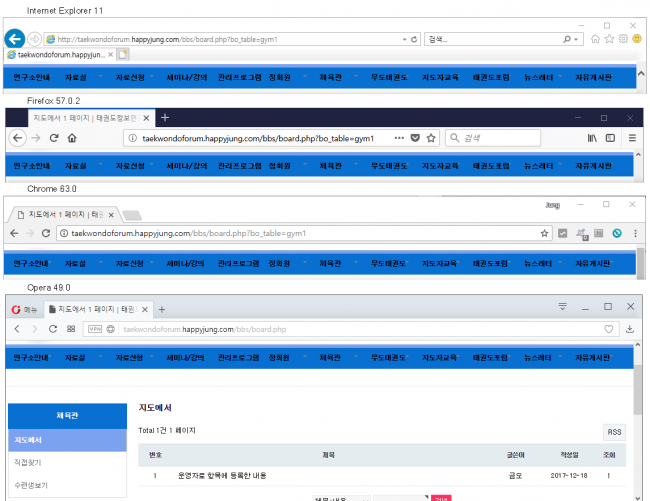Open Internet Explorer home page icon

pyautogui.click(x=595, y=39)
